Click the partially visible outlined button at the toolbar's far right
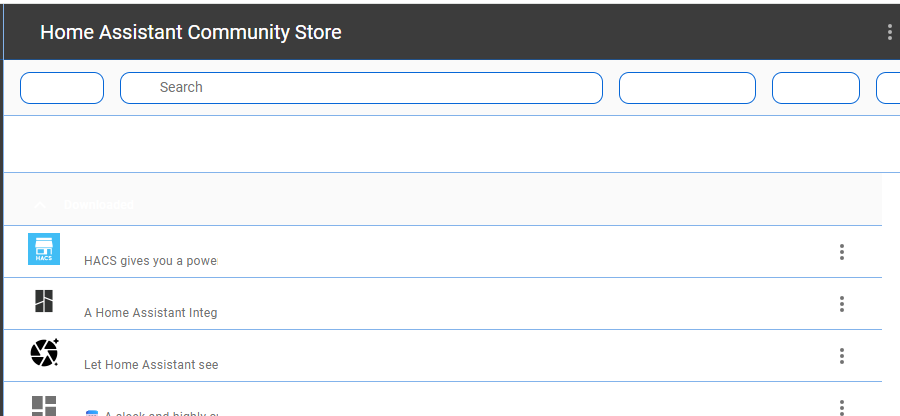The width and height of the screenshot is (900, 416). (x=888, y=88)
